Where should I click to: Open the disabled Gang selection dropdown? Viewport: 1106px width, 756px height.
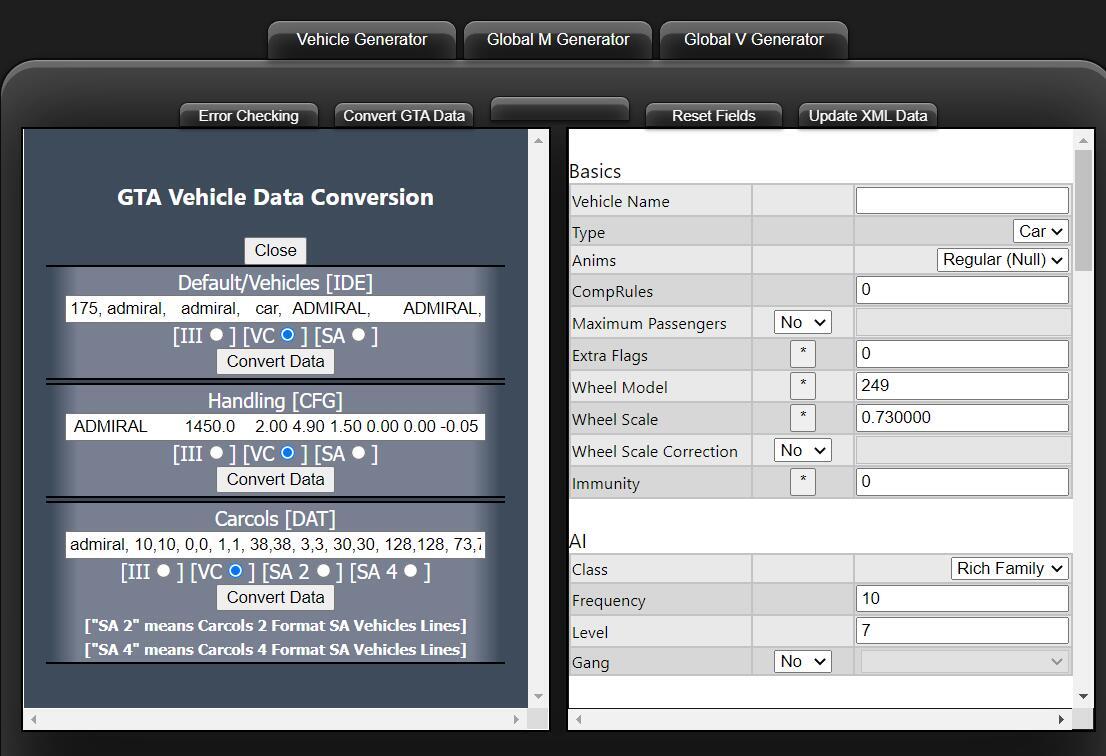click(964, 662)
